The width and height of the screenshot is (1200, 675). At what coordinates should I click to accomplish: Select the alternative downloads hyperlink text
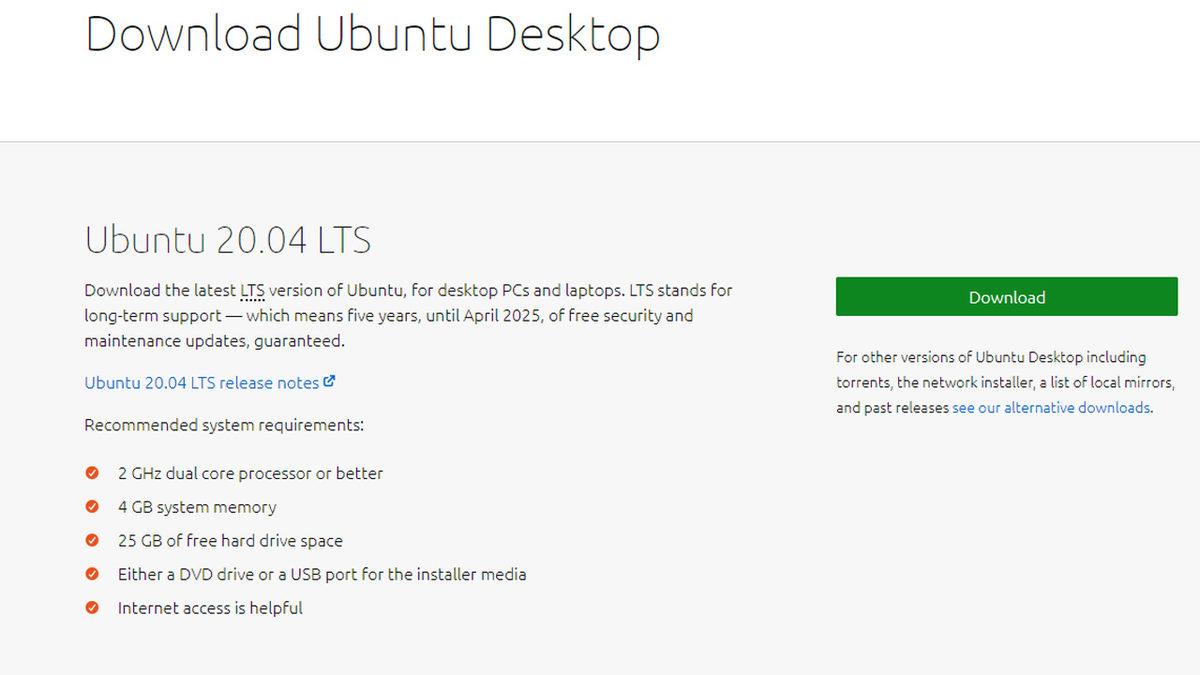1051,407
